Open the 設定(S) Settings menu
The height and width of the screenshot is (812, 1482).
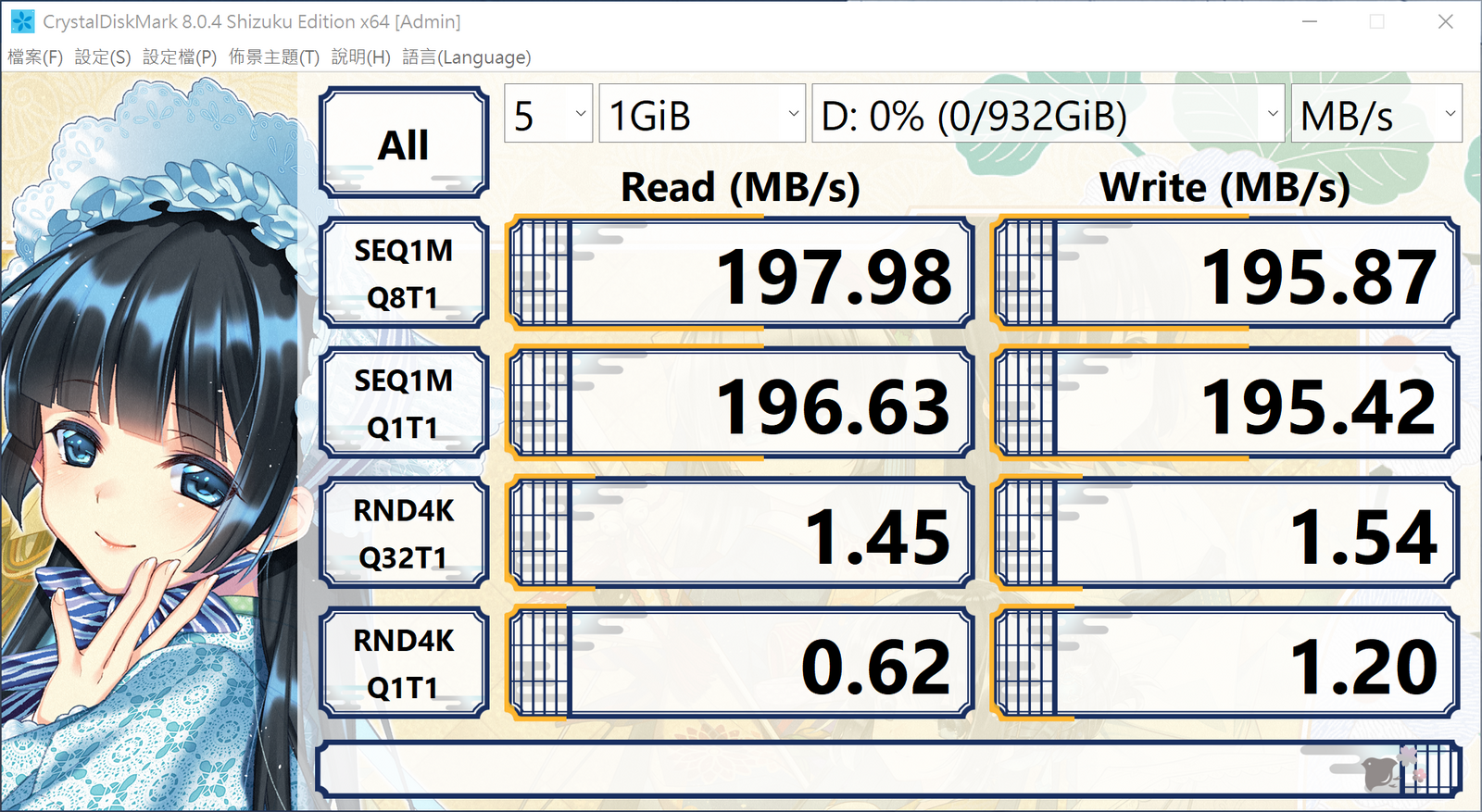[x=103, y=57]
